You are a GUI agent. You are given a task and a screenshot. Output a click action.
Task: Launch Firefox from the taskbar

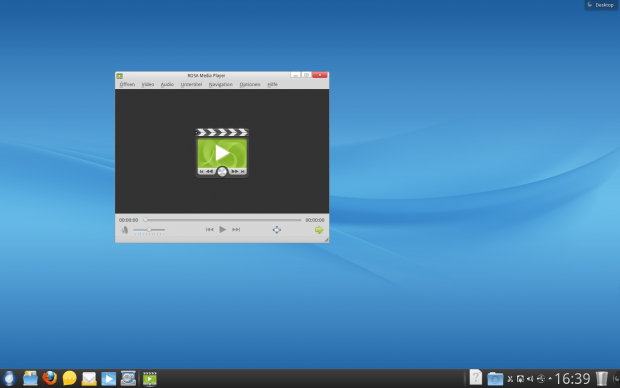point(50,379)
